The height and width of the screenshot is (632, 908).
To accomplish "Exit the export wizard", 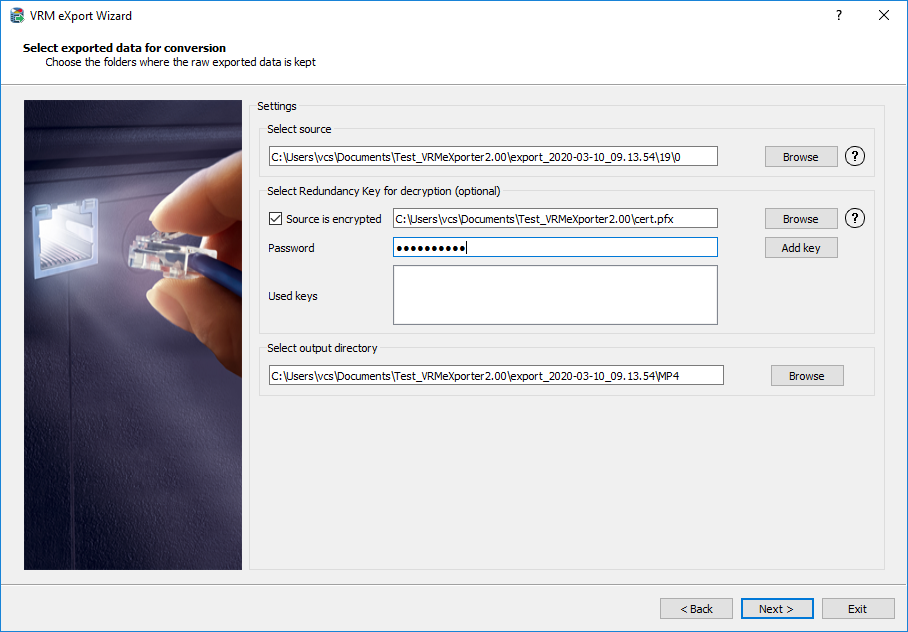I will click(857, 609).
